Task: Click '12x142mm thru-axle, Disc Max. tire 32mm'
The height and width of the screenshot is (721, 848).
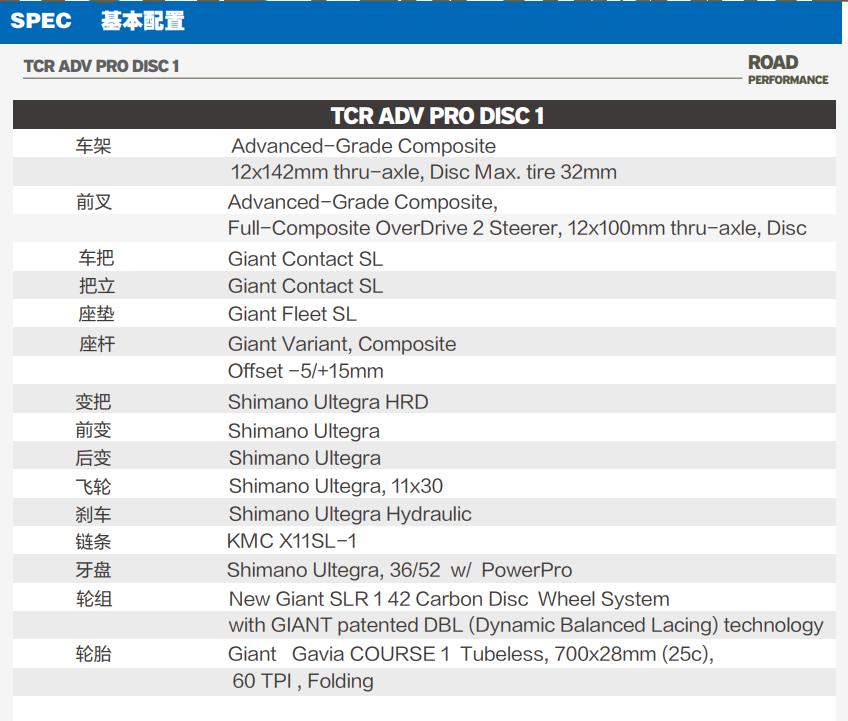Action: [x=423, y=172]
